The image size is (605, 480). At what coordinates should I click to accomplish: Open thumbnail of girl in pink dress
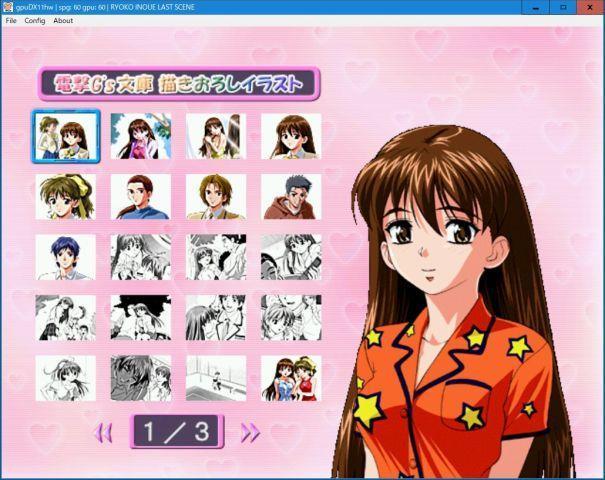click(141, 136)
